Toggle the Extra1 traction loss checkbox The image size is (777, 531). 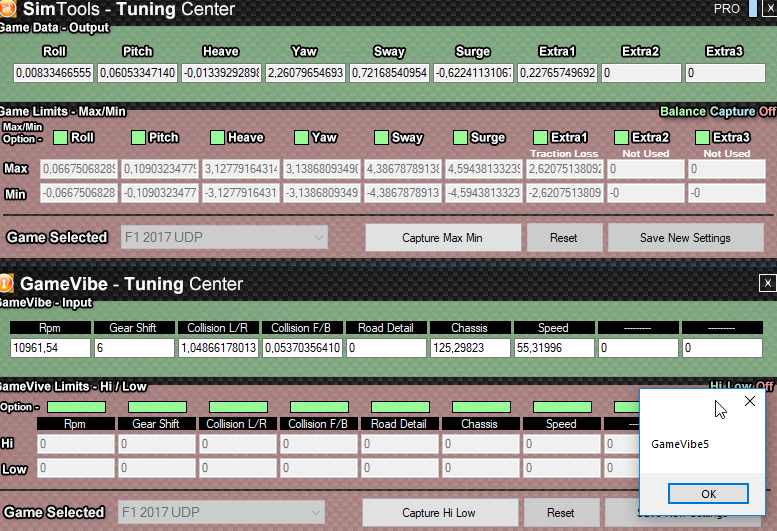click(540, 138)
